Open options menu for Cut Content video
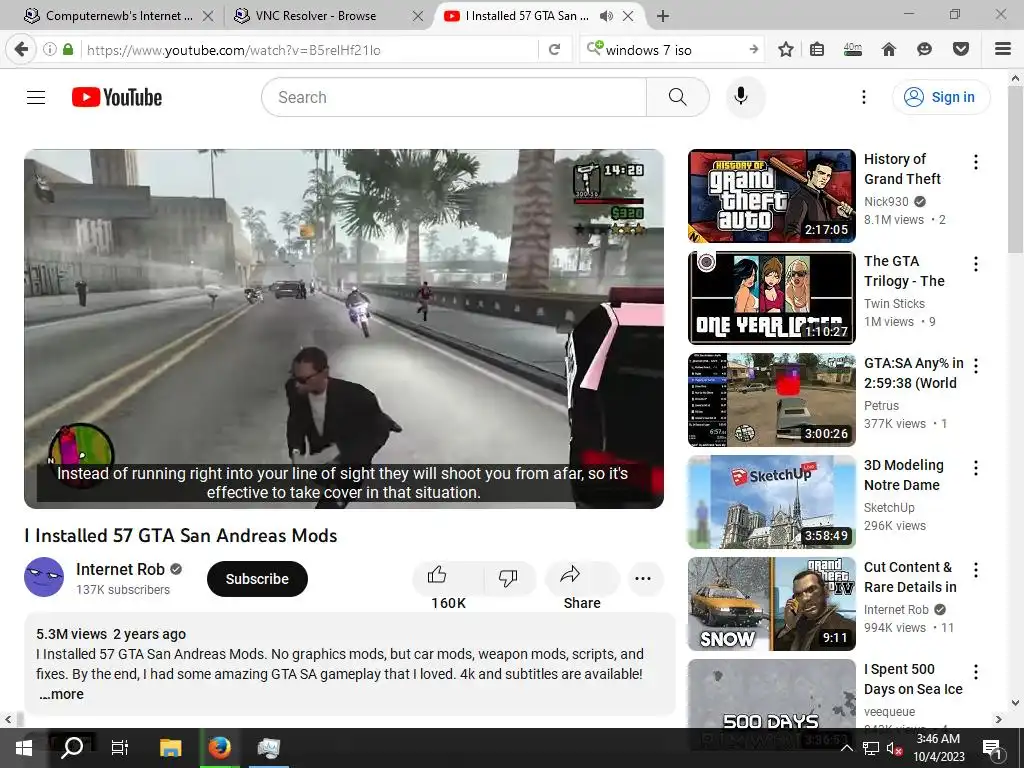Viewport: 1024px width, 768px height. [x=976, y=569]
